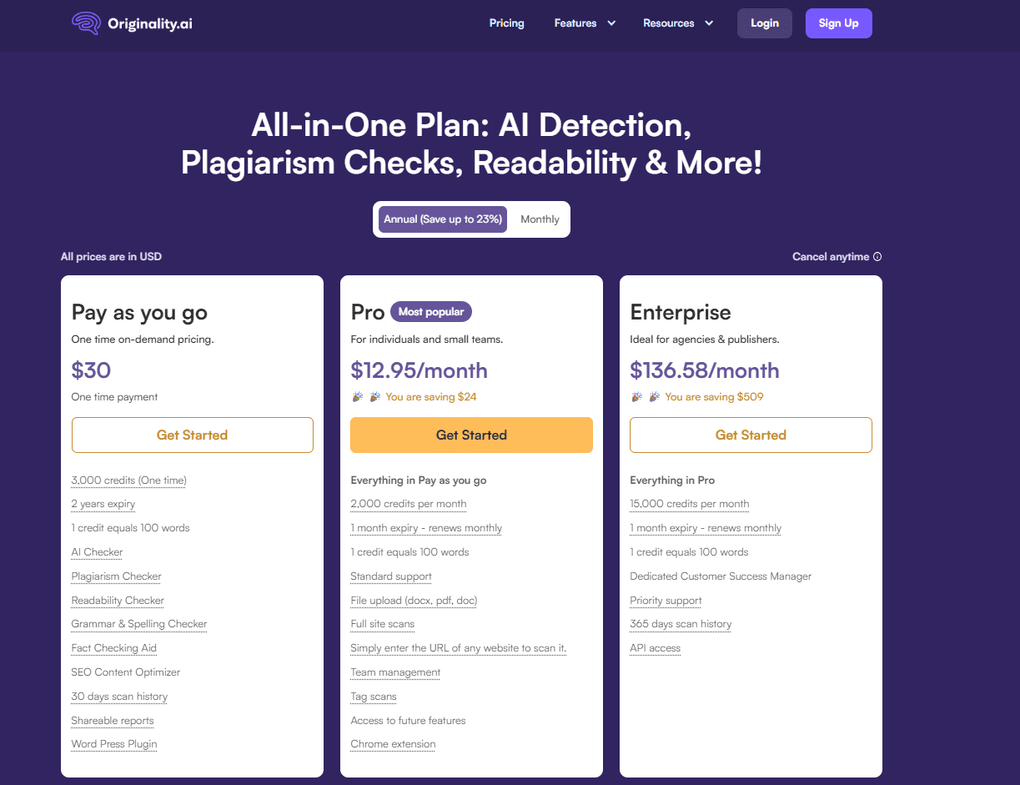
Task: Click the 3,000 credits (One time) link
Action: (x=128, y=480)
